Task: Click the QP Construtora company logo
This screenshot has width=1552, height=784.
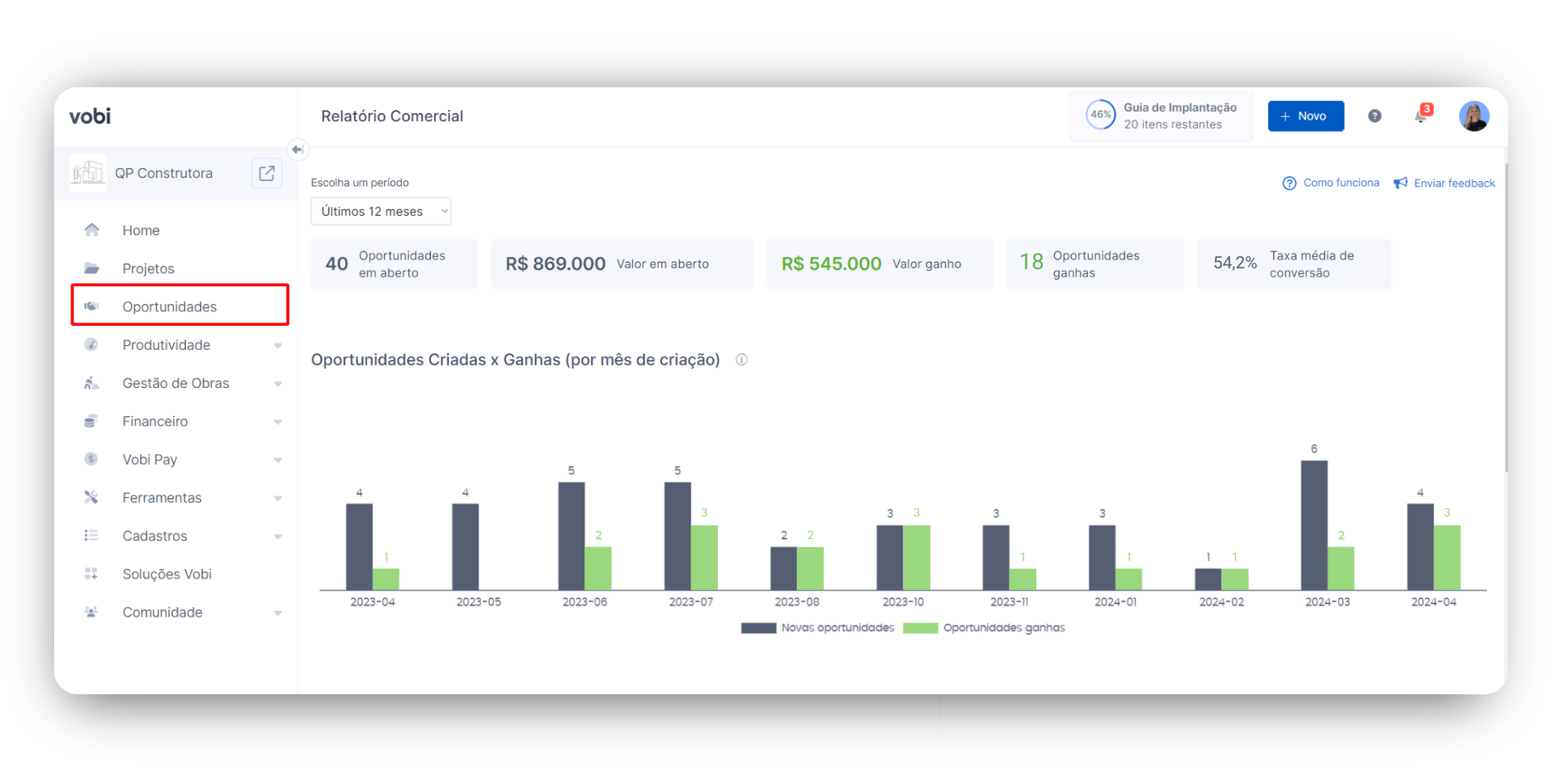Action: click(x=88, y=173)
